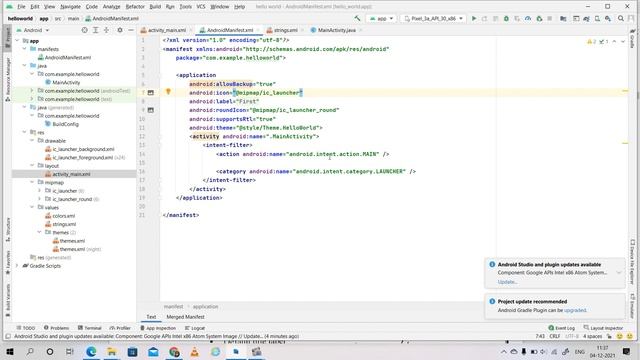640x360 pixels.
Task: Click the Debug app bug icon
Action: 506,18
